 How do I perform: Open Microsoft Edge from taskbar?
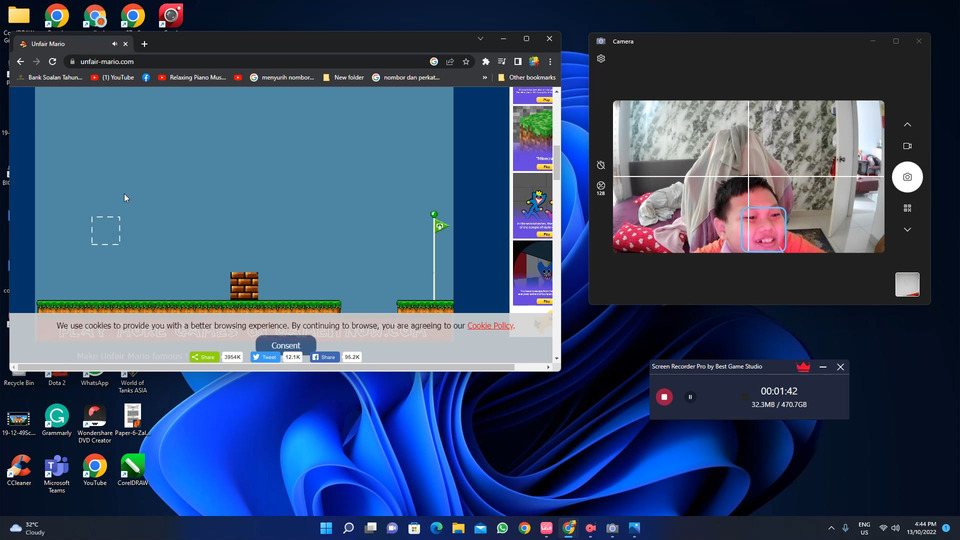tap(437, 528)
